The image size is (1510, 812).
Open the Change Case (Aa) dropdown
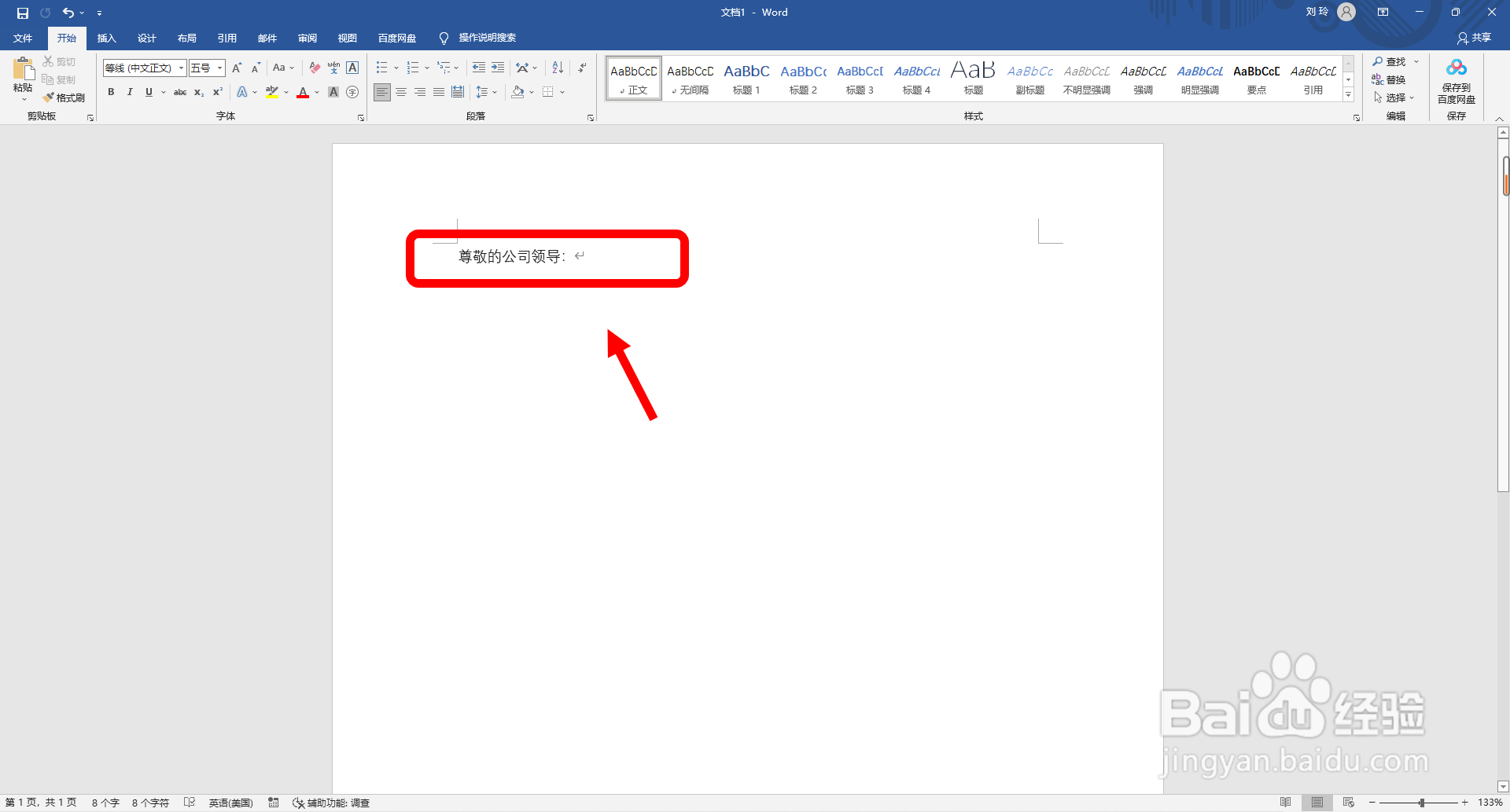(x=283, y=68)
